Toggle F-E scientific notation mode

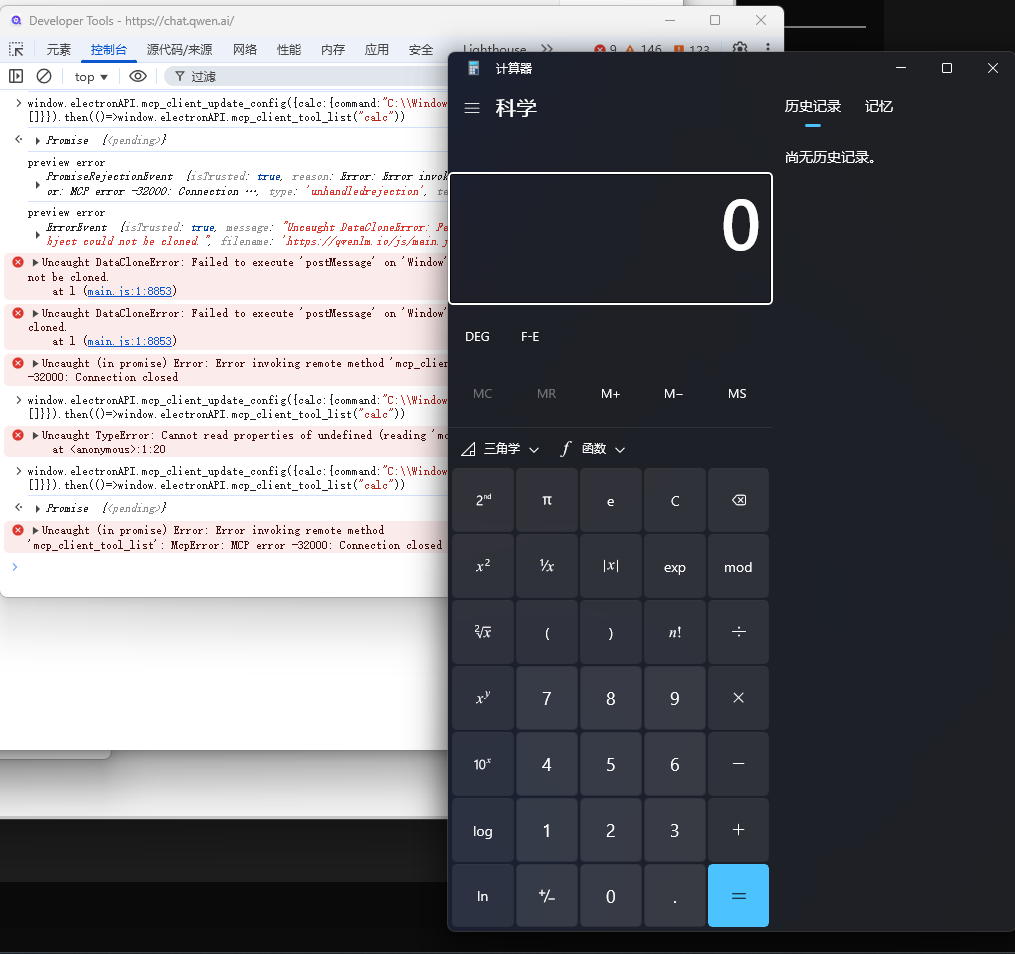pyautogui.click(x=530, y=337)
